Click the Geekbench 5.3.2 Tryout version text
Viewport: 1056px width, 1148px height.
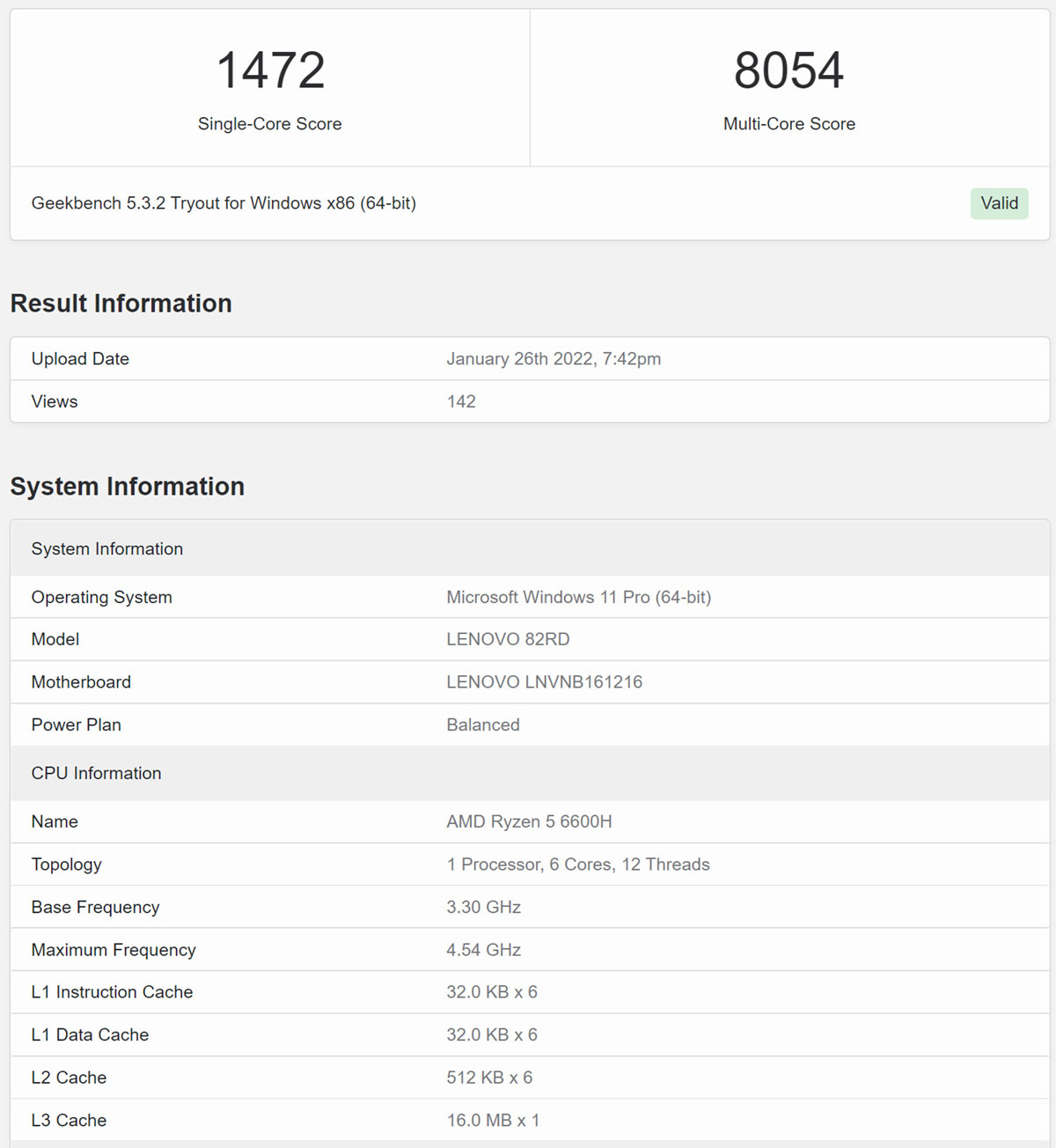tap(224, 203)
